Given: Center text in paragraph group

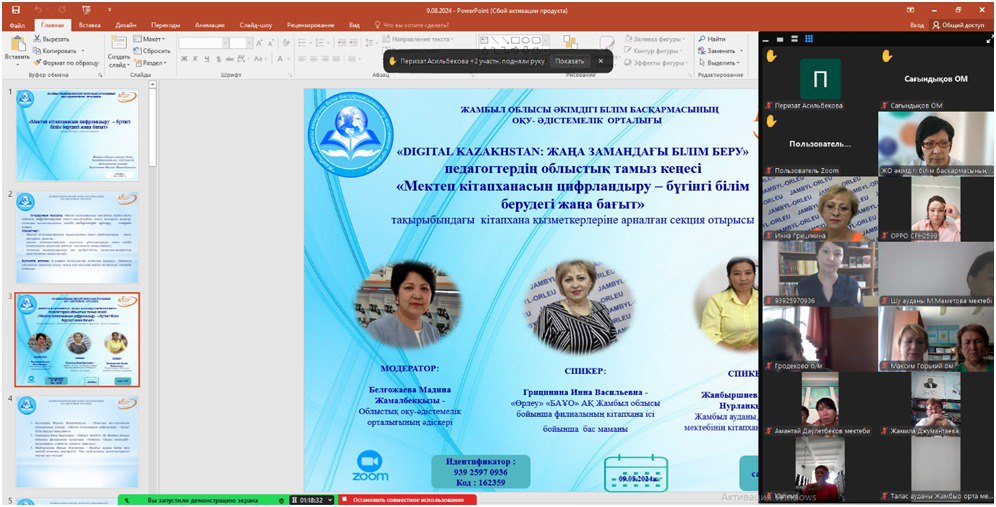Looking at the screenshot, I should 314,59.
